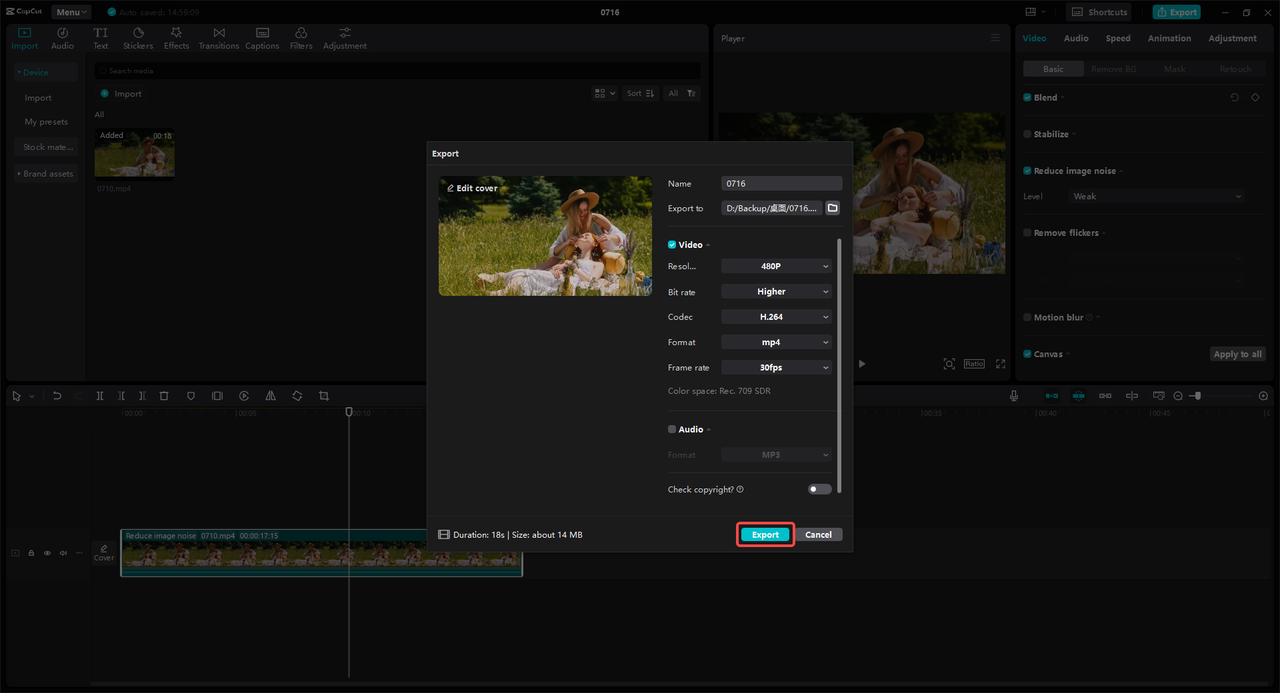This screenshot has width=1280, height=693.
Task: Hide track with the eye icon on timeline
Action: point(47,553)
